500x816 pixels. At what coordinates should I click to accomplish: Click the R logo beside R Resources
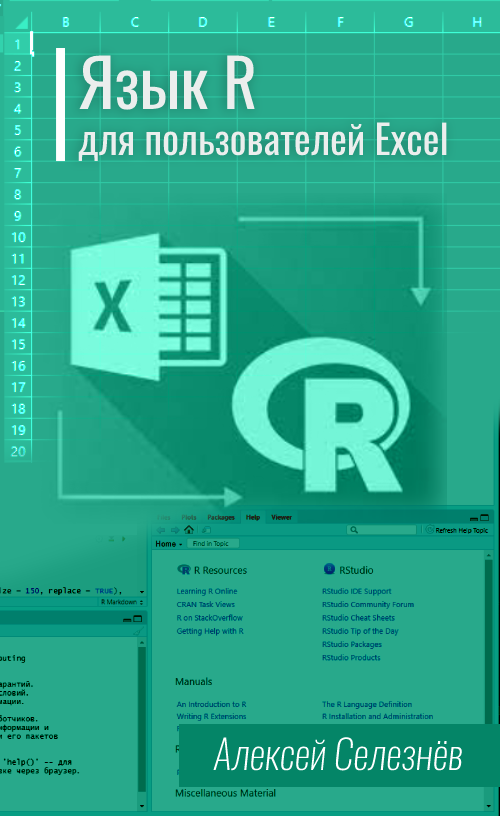pos(184,569)
